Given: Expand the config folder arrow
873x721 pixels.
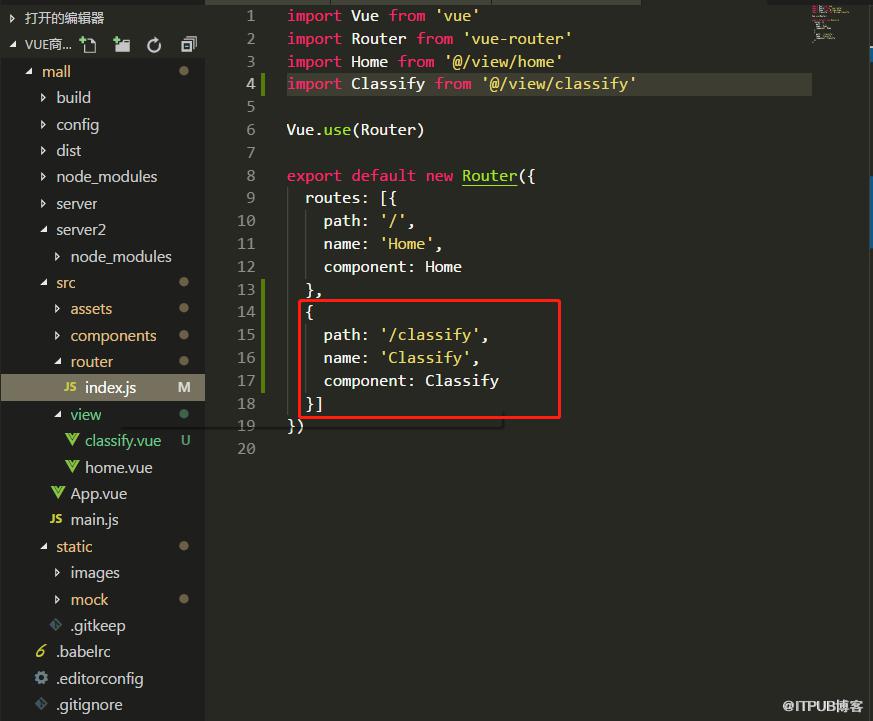Looking at the screenshot, I should [x=43, y=124].
